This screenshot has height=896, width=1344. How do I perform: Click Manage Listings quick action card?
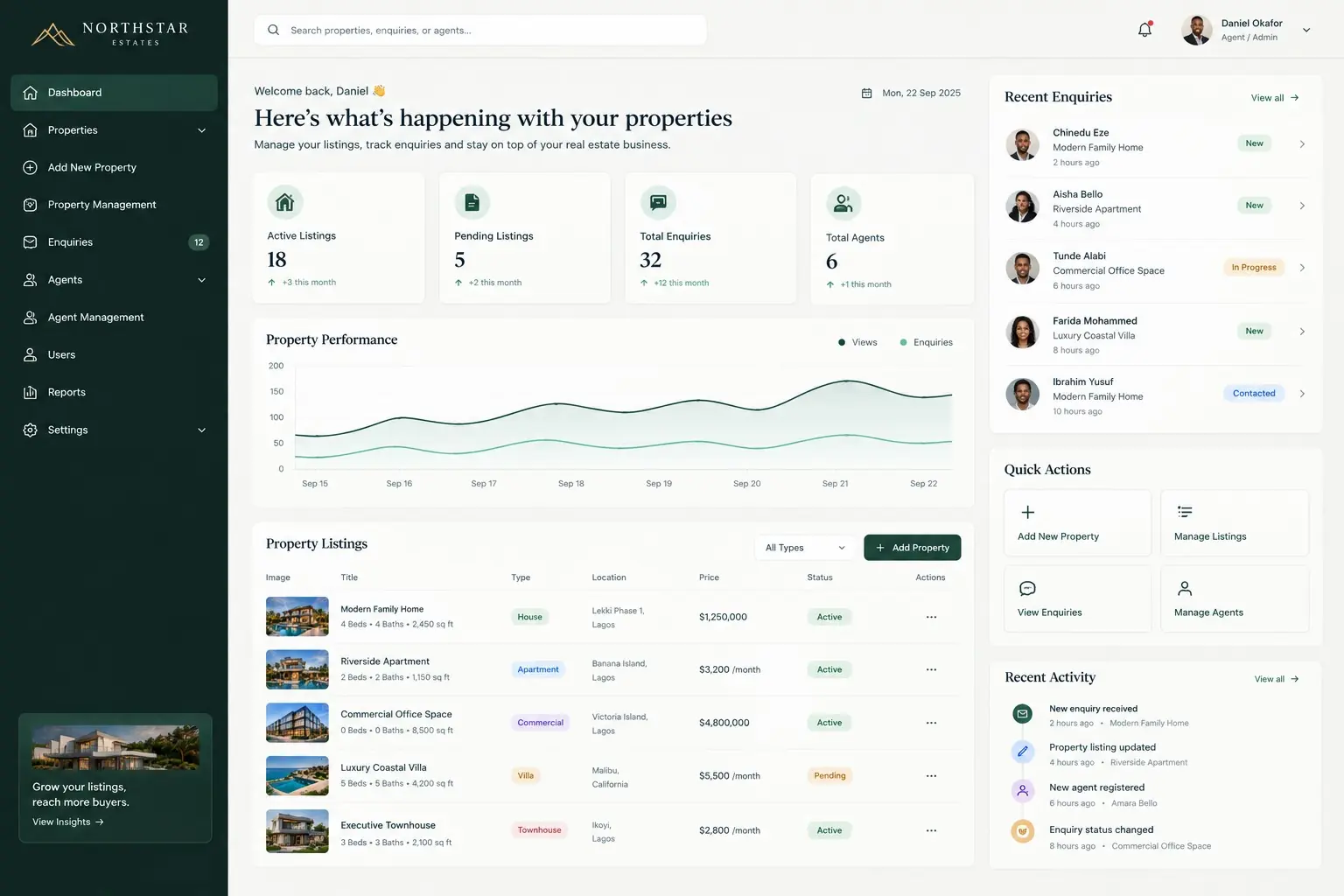pyautogui.click(x=1235, y=523)
